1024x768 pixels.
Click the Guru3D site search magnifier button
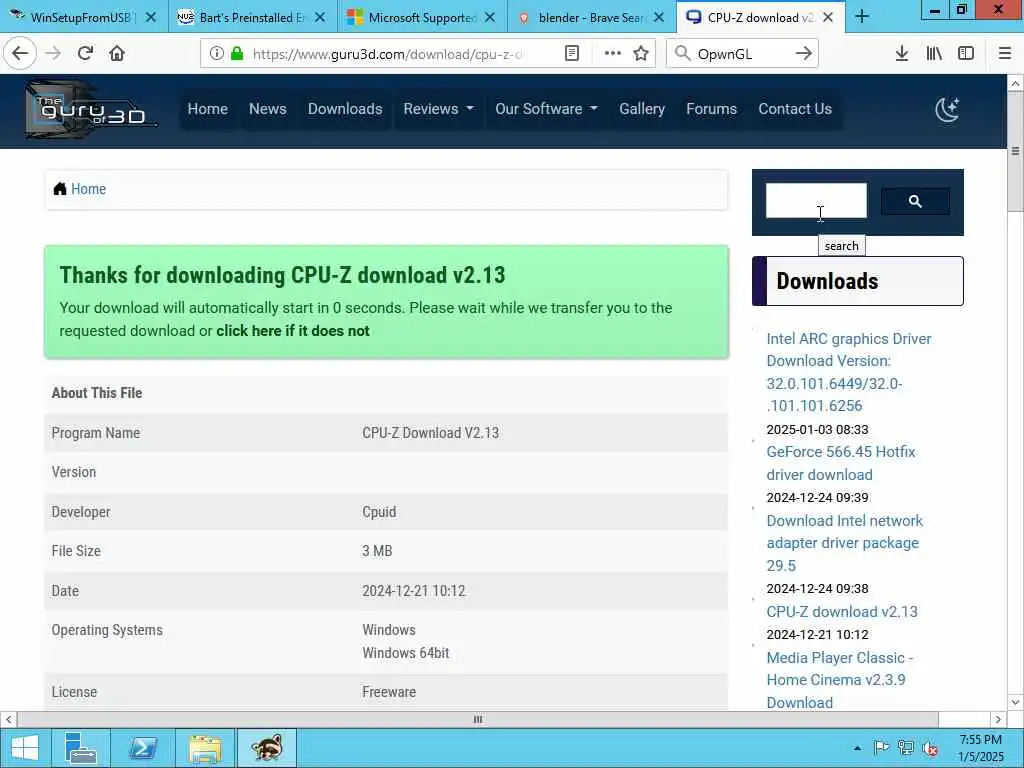point(915,201)
